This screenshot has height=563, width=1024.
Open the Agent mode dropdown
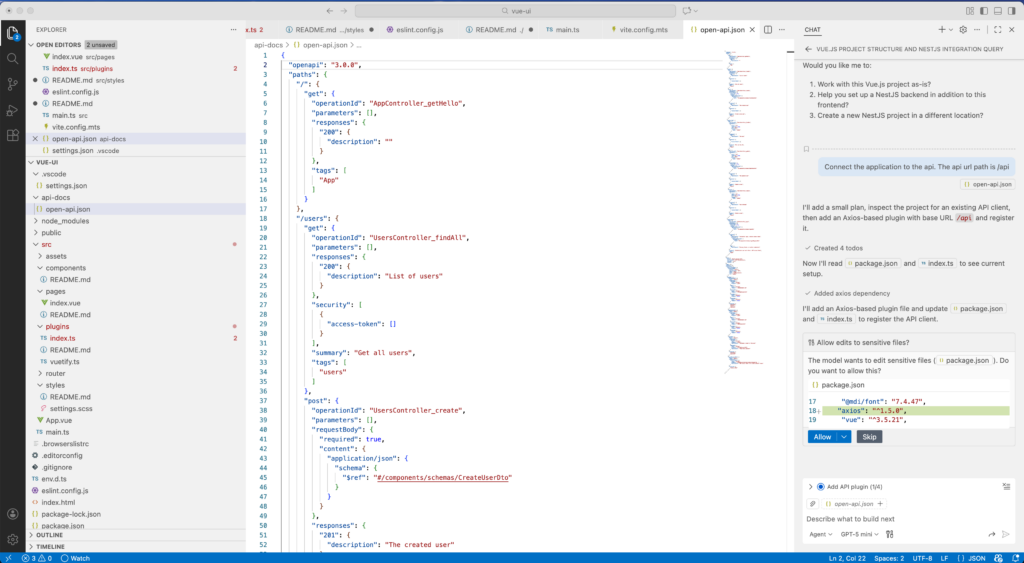click(x=824, y=535)
